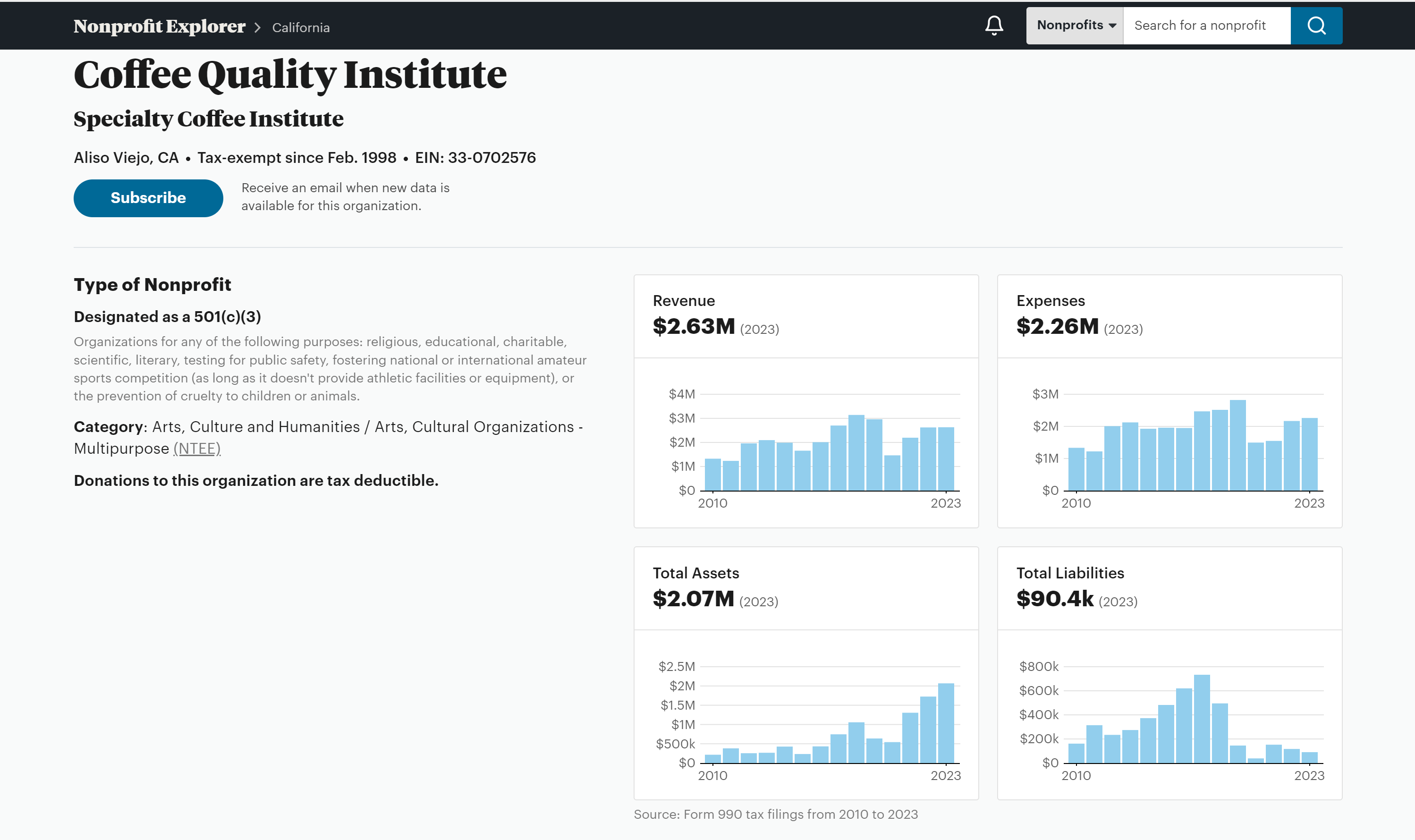Viewport: 1415px width, 840px height.
Task: Click the tallest bar in Total Liabilities chart
Action: 1202,719
